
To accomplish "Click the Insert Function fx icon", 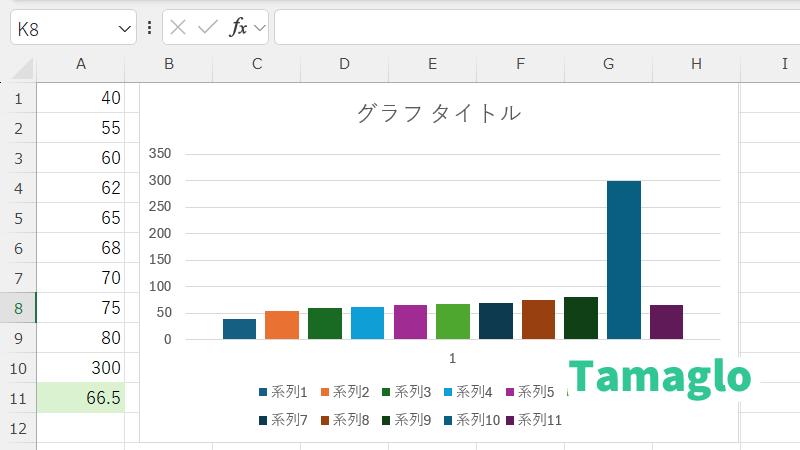I will point(238,28).
